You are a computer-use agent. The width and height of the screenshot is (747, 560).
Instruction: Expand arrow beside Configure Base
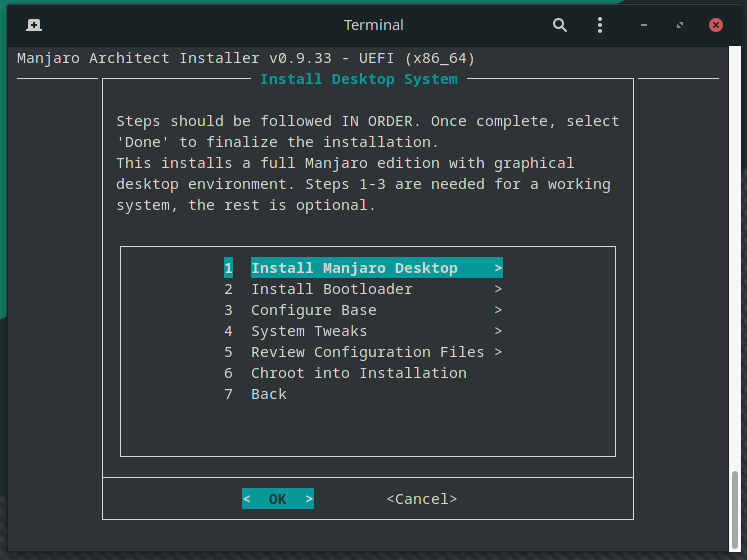pos(498,310)
